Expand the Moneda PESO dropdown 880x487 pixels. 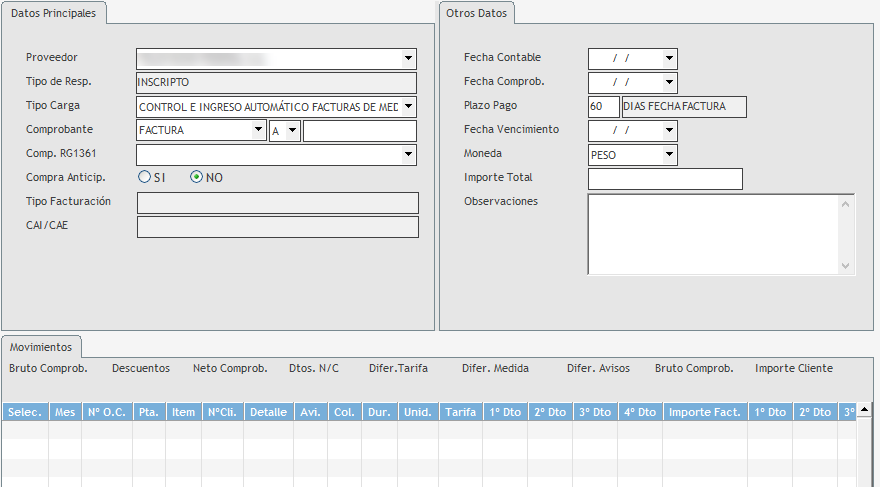(669, 154)
